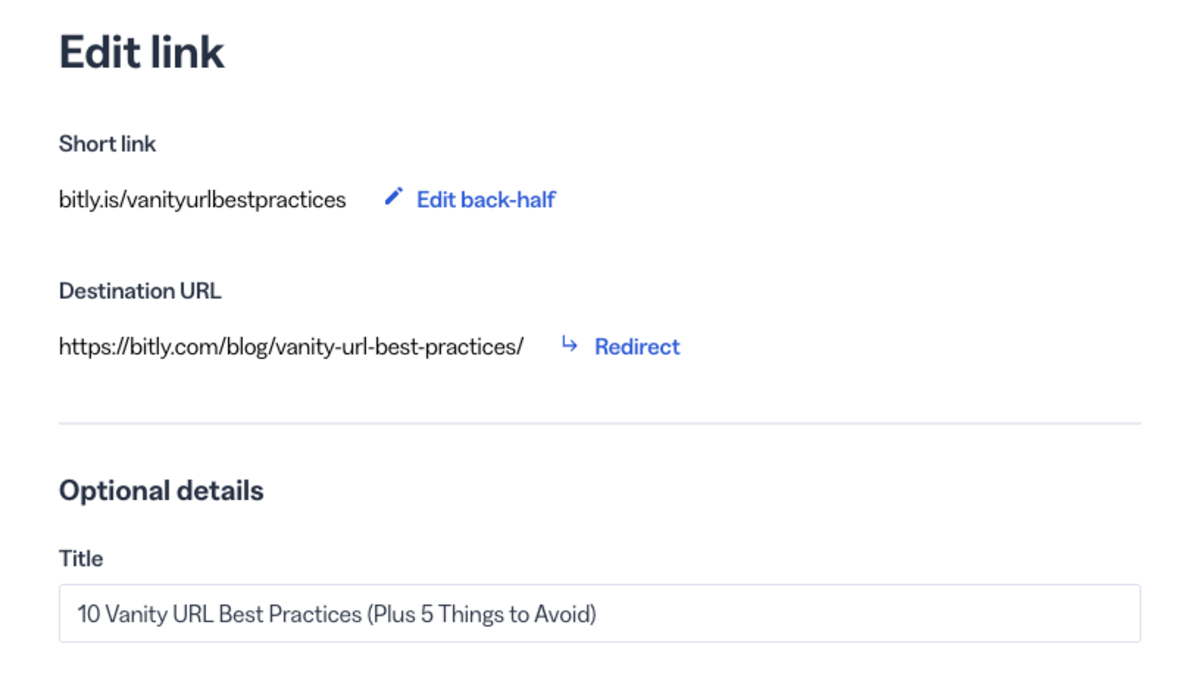Click the divider line above Optional details

click(x=600, y=424)
